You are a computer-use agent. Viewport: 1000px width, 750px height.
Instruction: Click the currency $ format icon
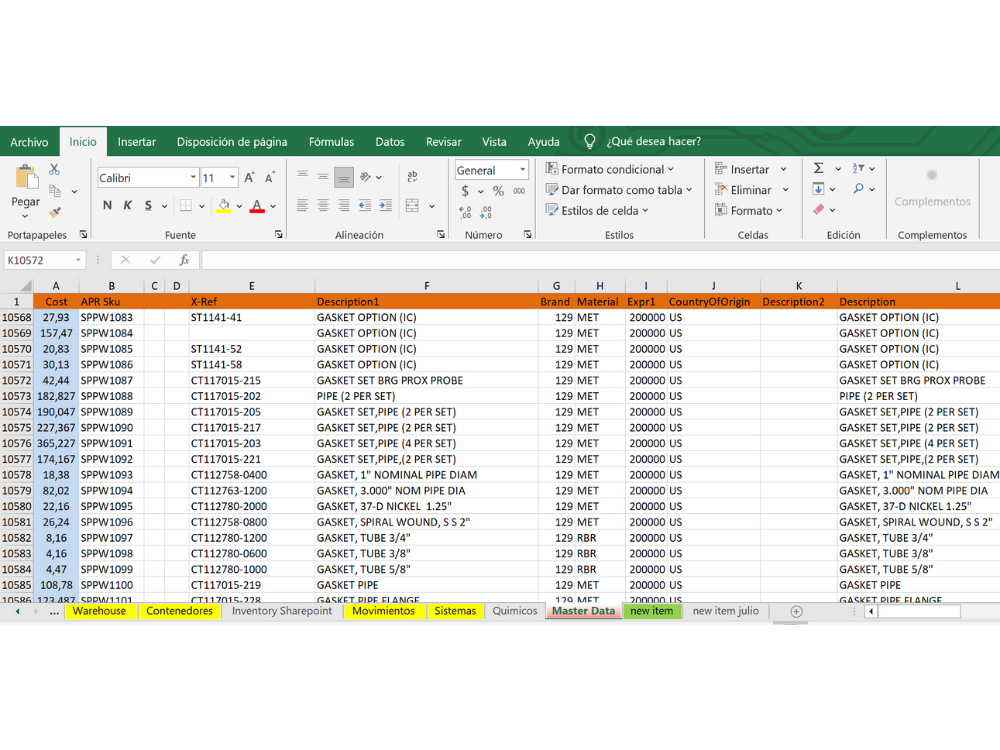465,191
